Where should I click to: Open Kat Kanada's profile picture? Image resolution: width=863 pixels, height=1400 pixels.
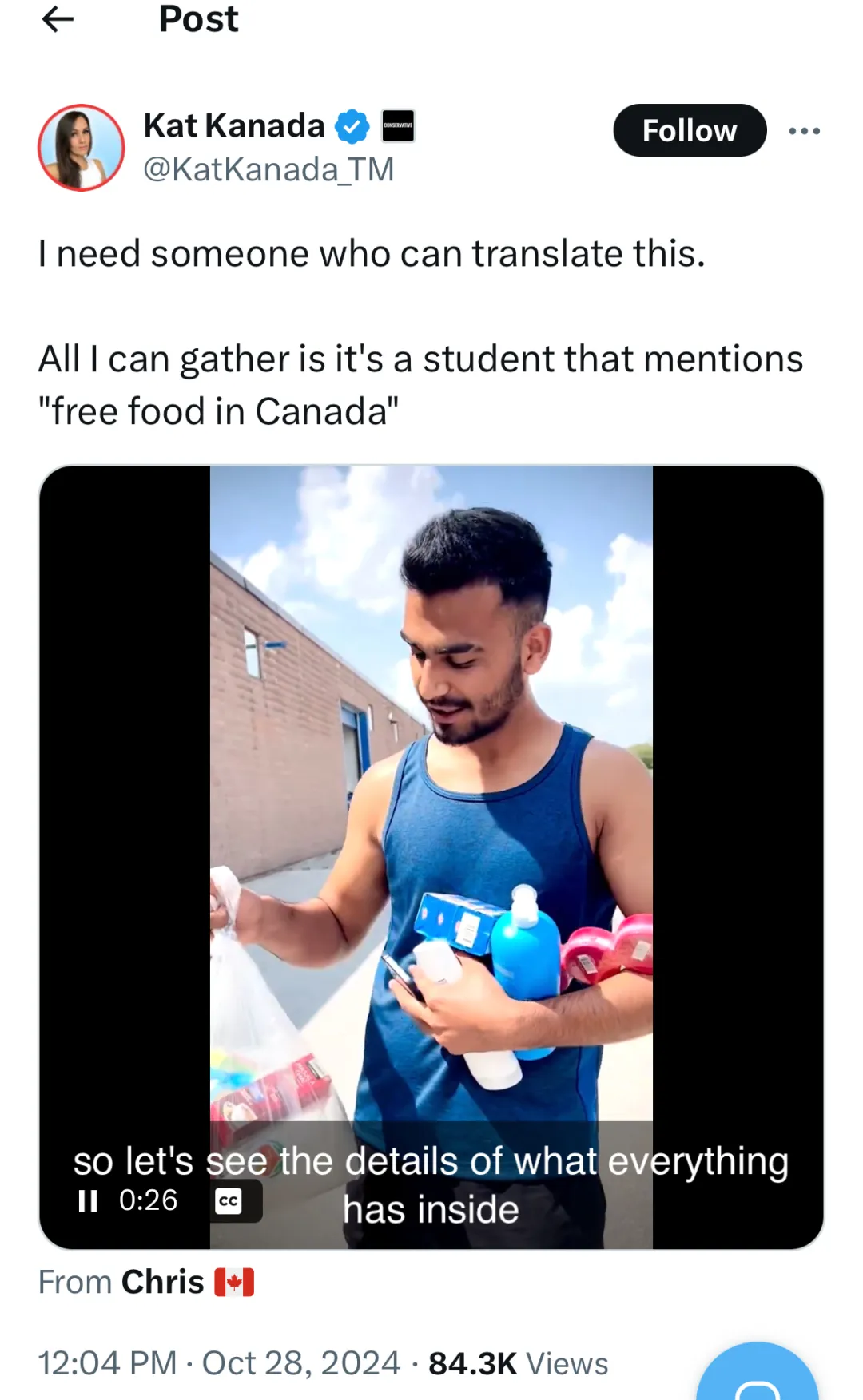pos(82,148)
